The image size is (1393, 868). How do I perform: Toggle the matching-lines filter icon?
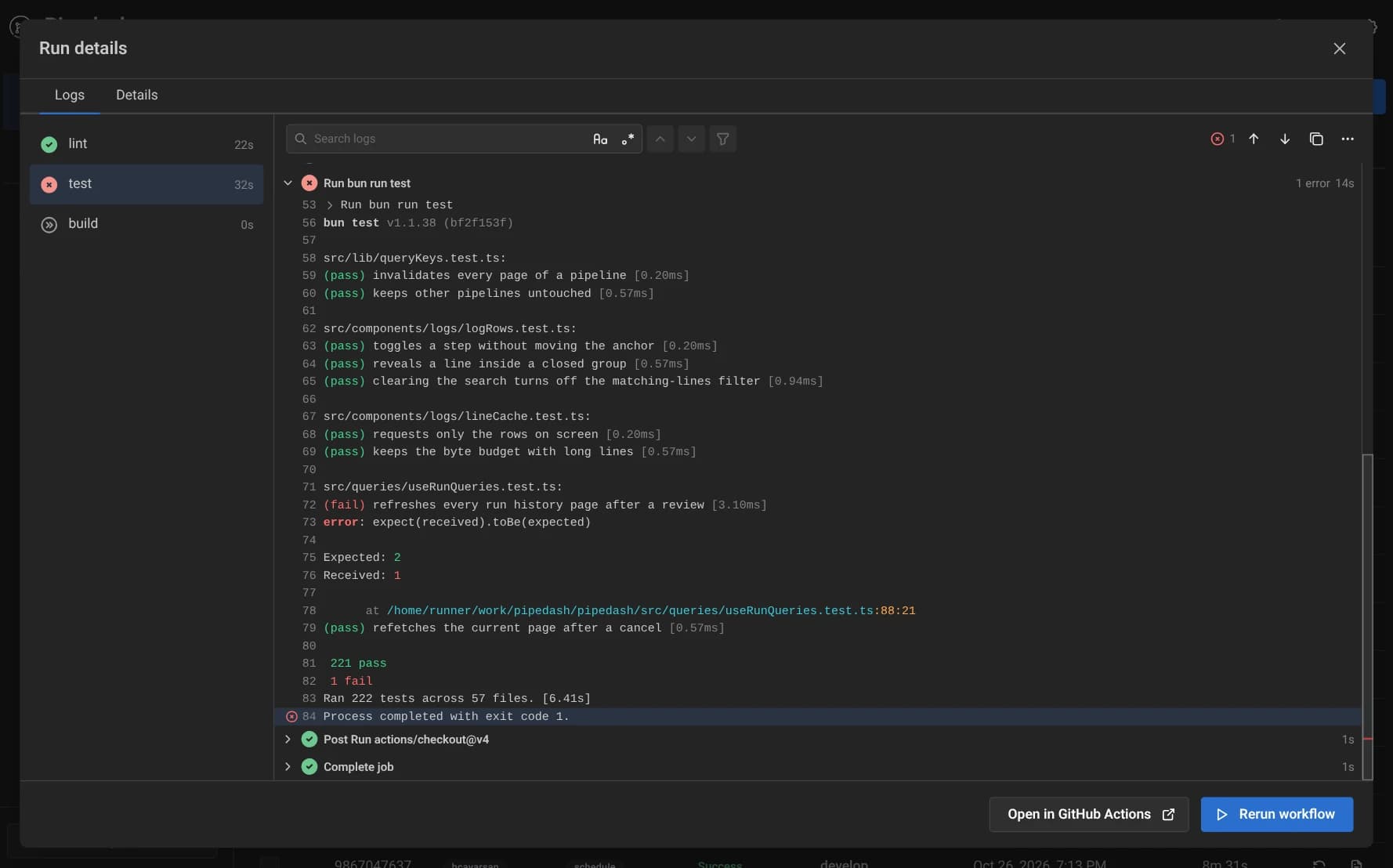(723, 139)
